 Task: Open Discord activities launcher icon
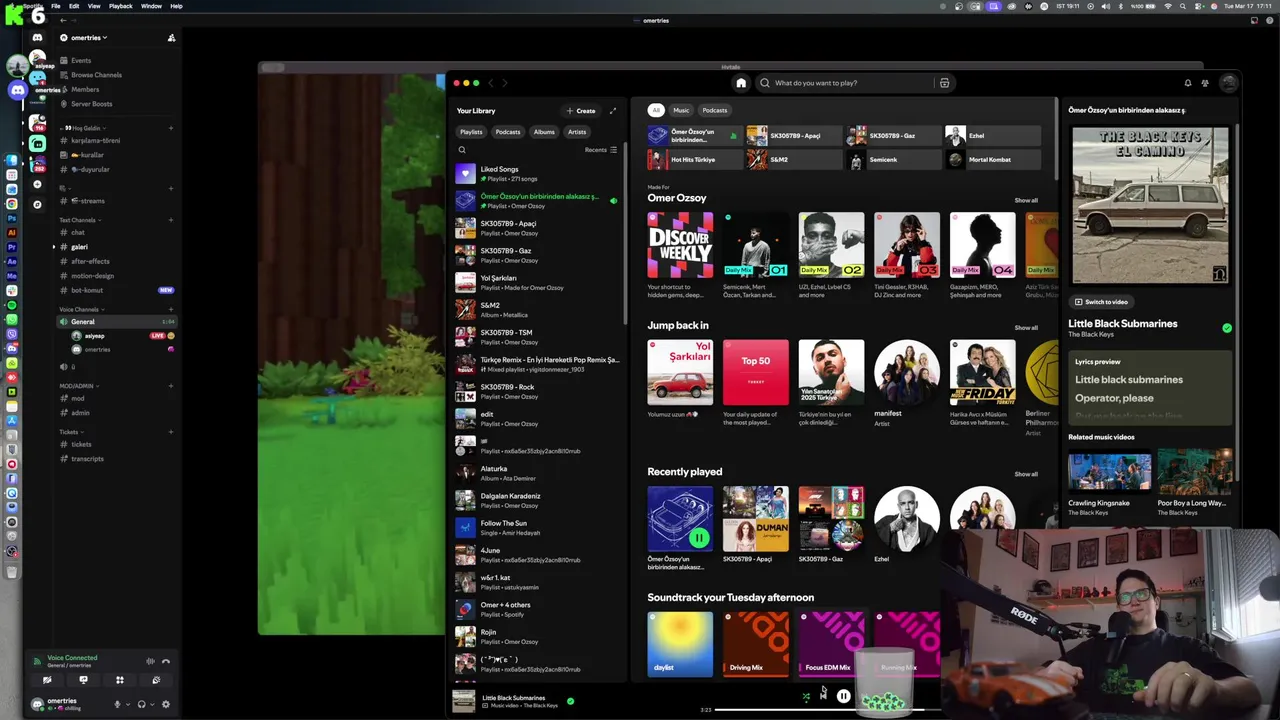[119, 680]
